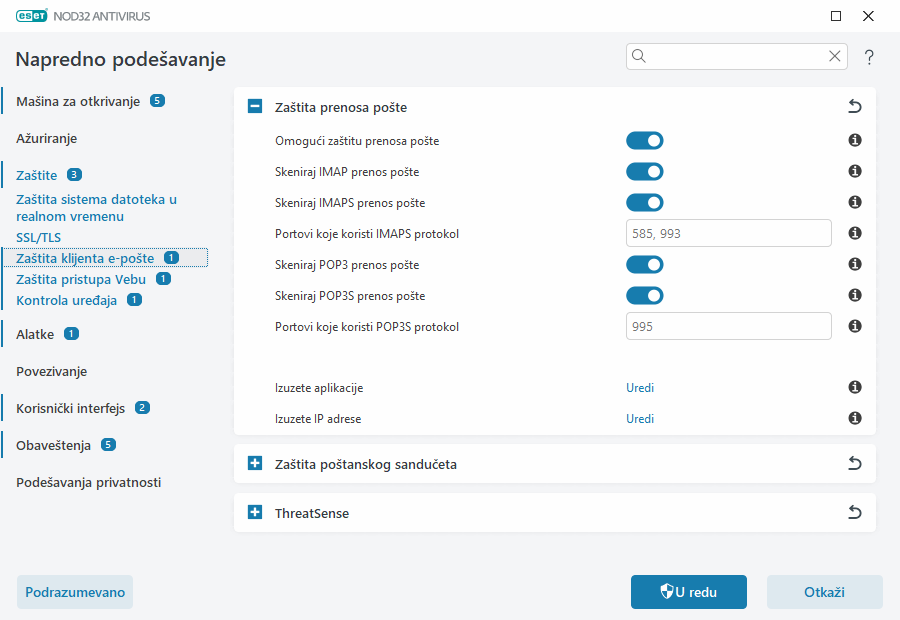Click the Podrazumevano button

(75, 592)
